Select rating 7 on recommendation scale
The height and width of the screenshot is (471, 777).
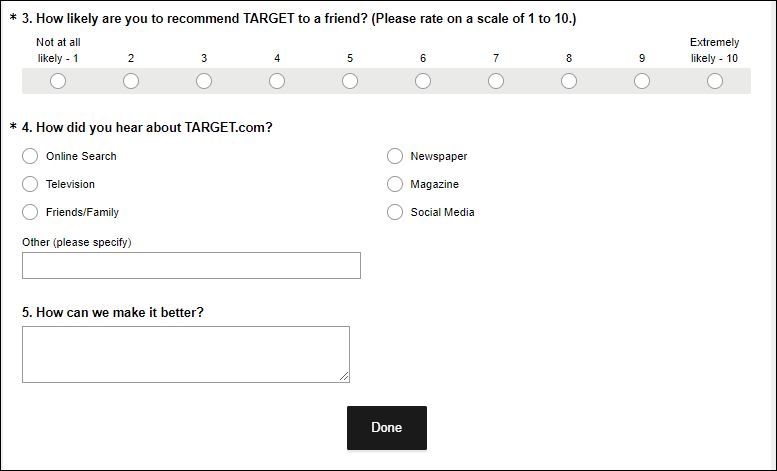[496, 81]
